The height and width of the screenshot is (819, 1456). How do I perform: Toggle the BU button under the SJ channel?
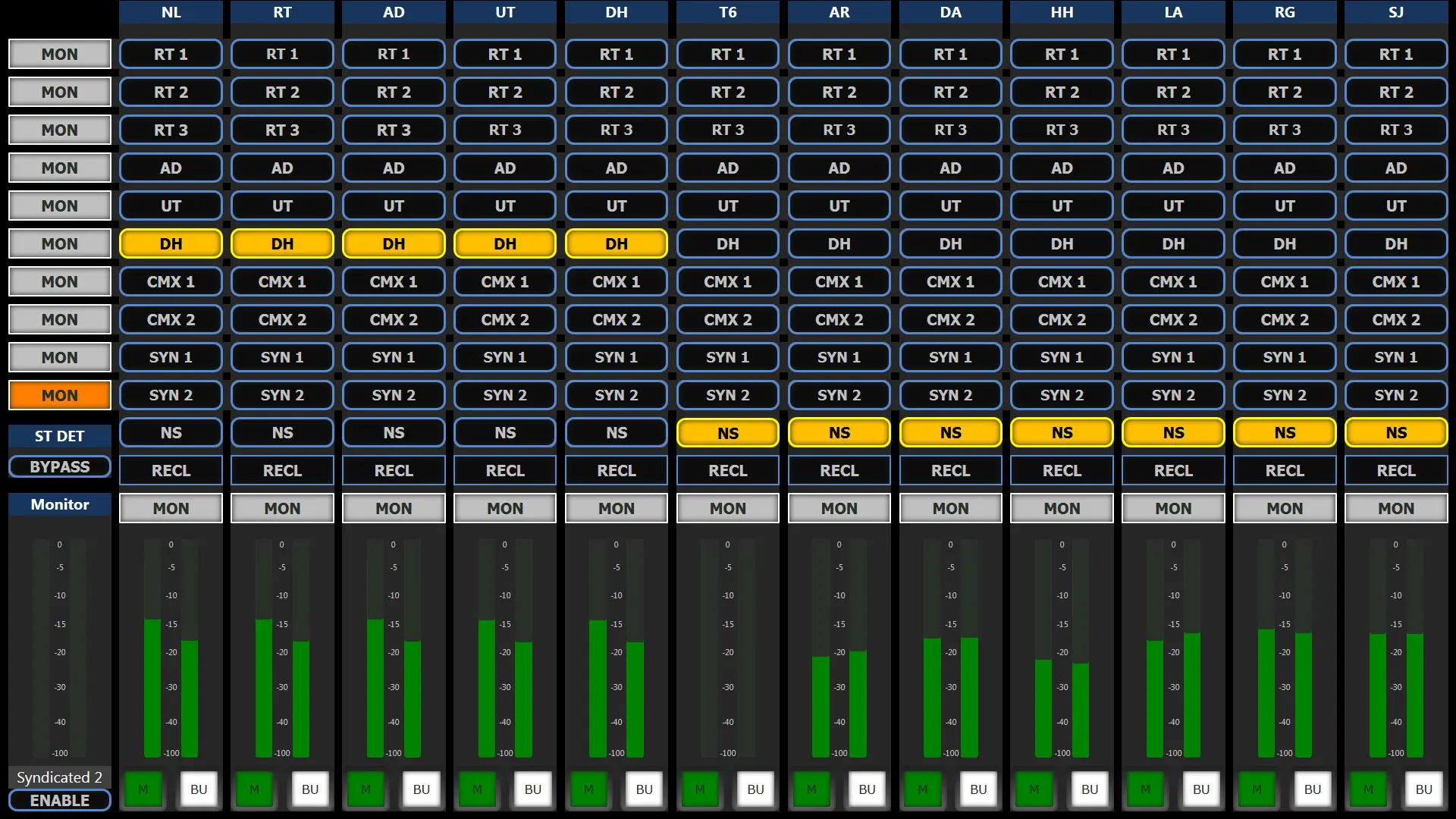point(1424,789)
